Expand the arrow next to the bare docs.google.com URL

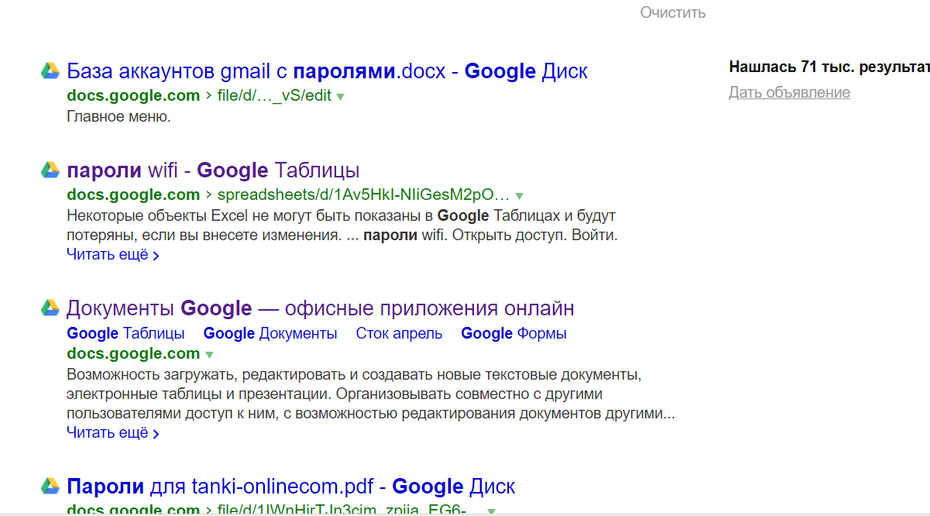(209, 355)
